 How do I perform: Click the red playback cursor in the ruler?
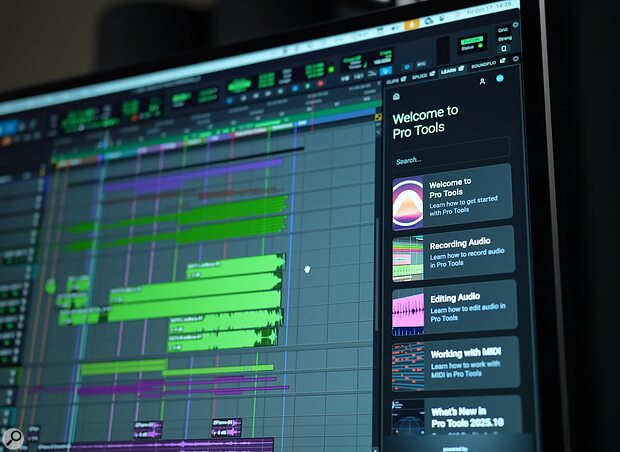coord(313,112)
